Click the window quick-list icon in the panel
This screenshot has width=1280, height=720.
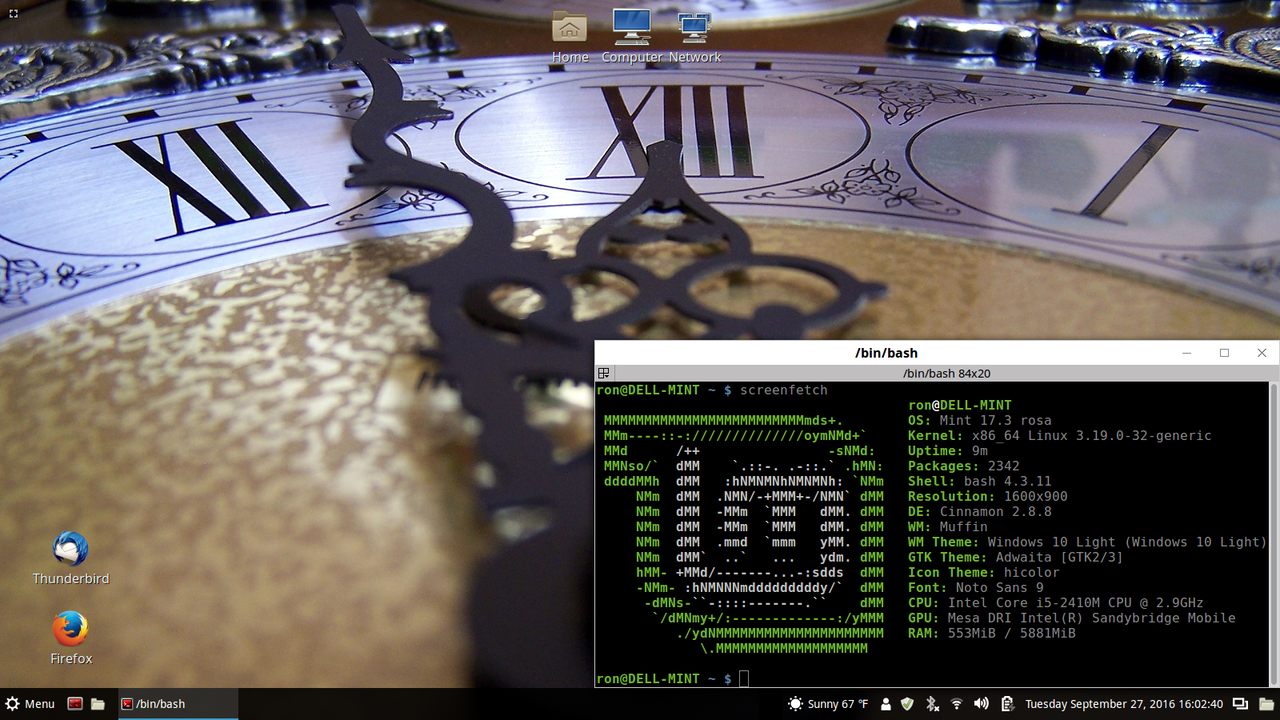coord(1240,704)
